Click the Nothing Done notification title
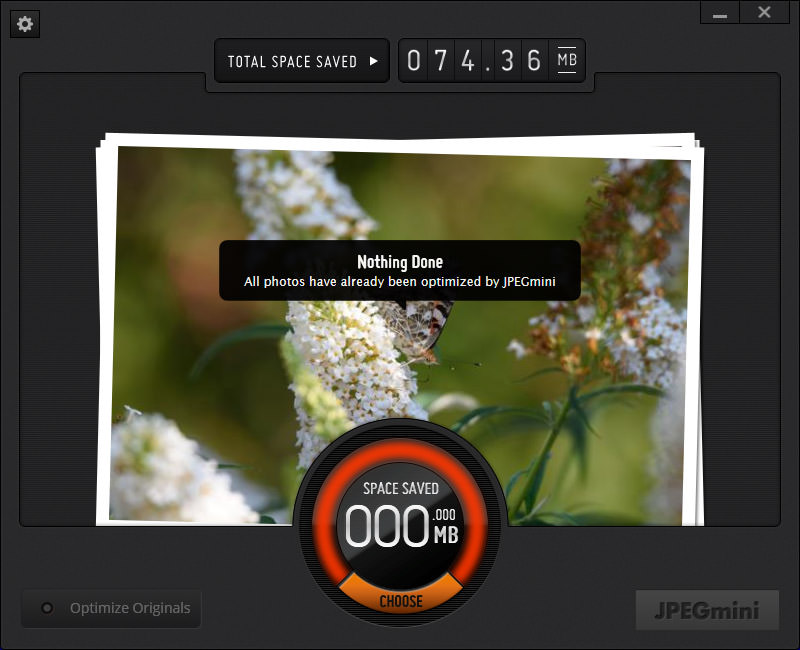800x650 pixels. 399,262
